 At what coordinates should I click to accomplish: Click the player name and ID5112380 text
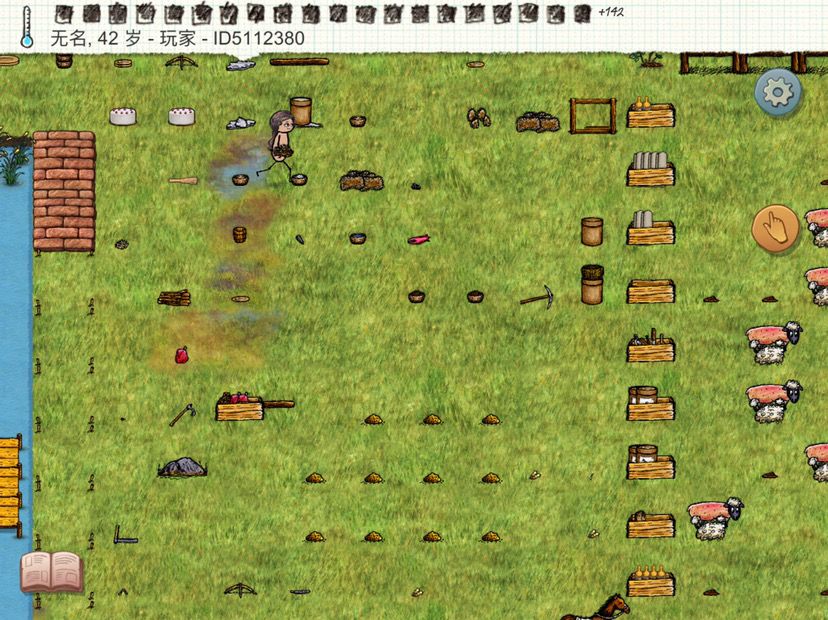pos(177,39)
